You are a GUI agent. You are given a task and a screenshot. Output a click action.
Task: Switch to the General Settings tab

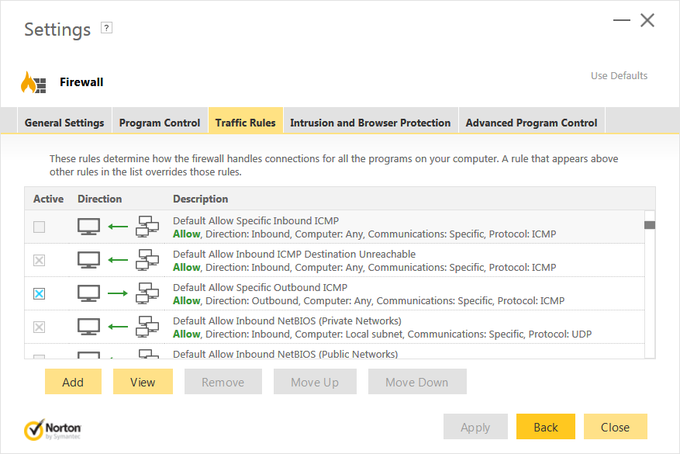(64, 123)
